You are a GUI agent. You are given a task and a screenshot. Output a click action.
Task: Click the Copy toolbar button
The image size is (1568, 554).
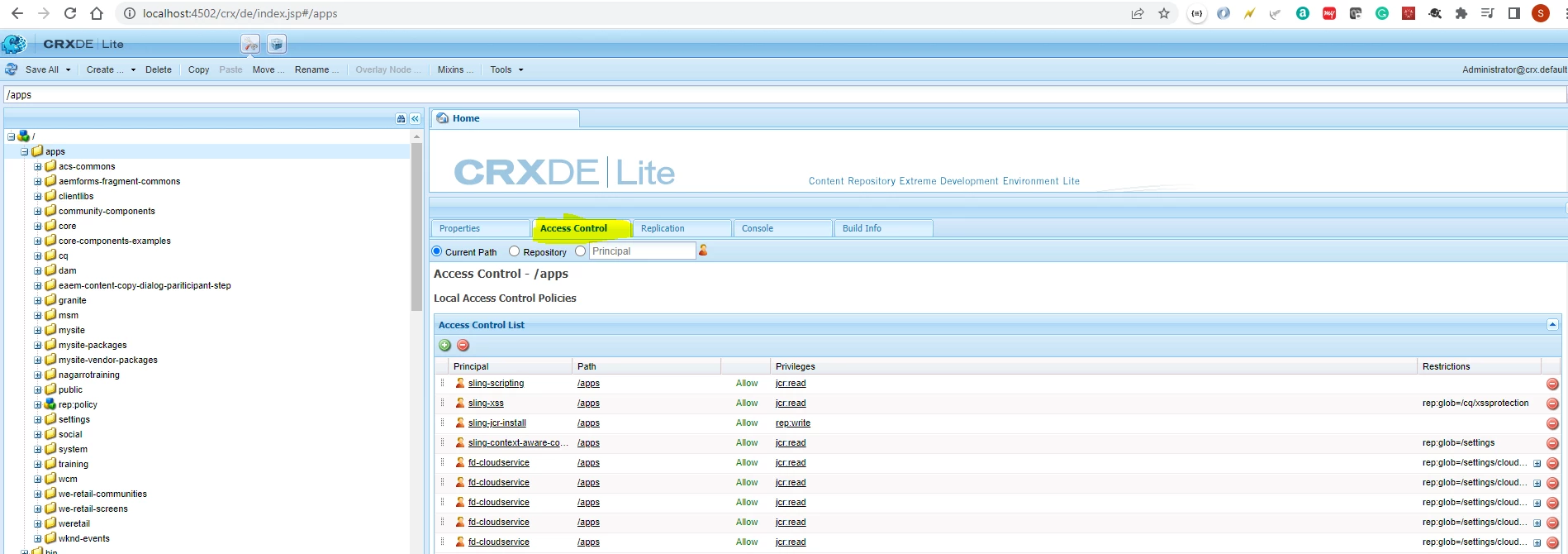click(x=198, y=69)
